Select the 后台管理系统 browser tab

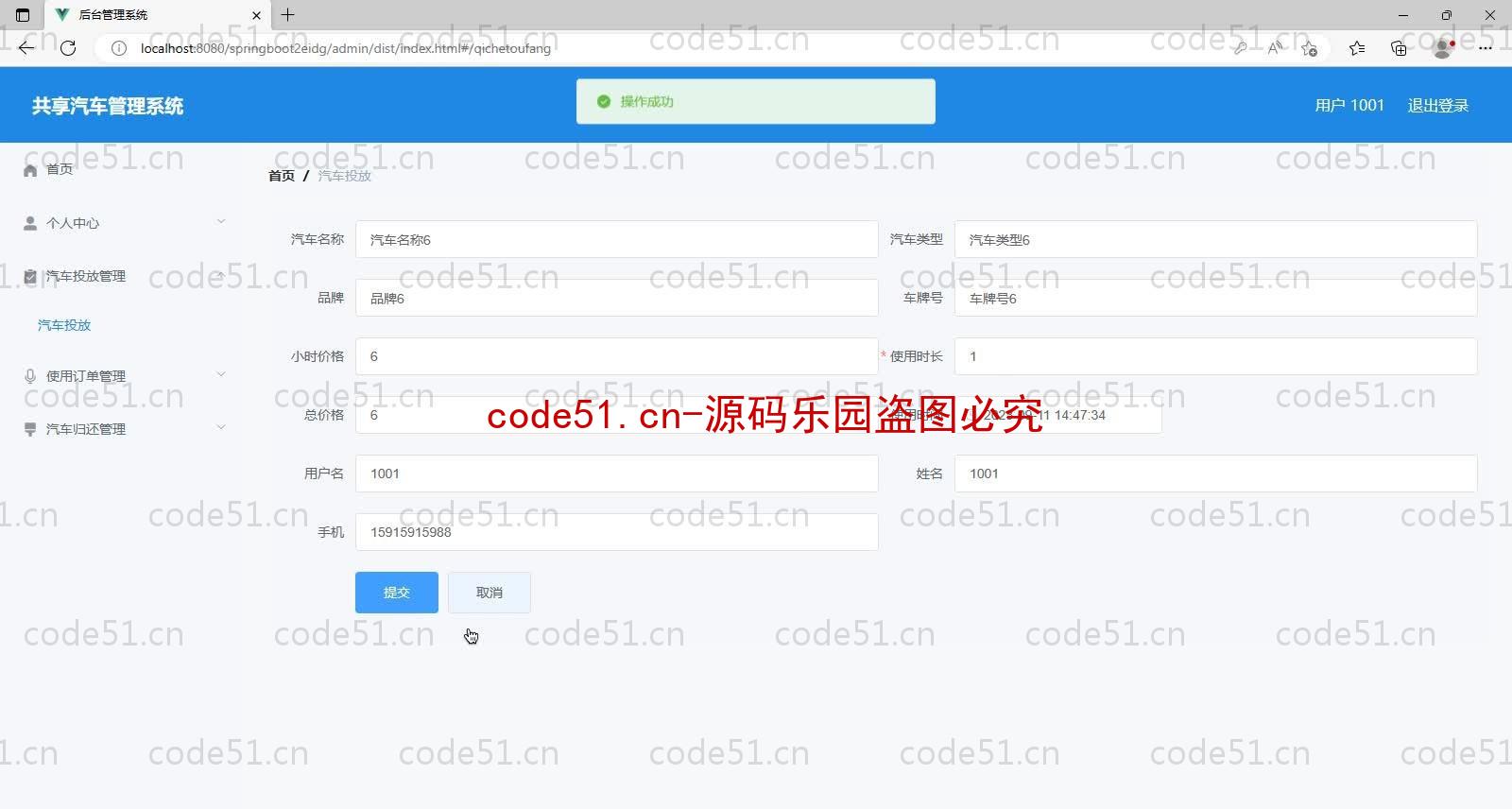[158, 15]
